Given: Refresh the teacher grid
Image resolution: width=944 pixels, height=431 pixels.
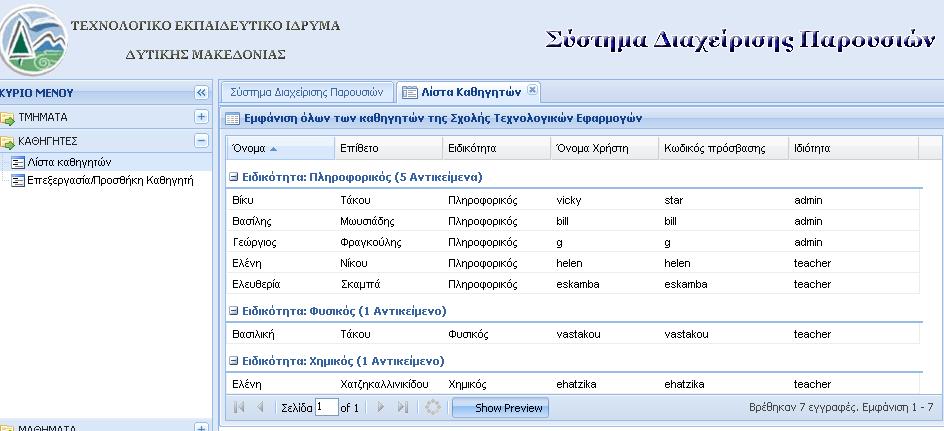Looking at the screenshot, I should 433,408.
